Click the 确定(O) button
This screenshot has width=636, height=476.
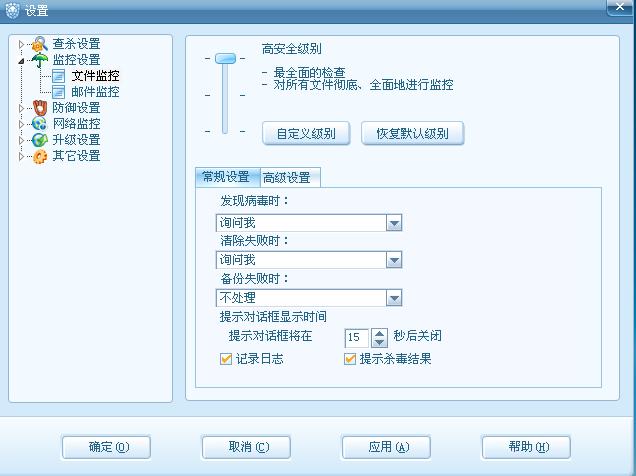106,447
